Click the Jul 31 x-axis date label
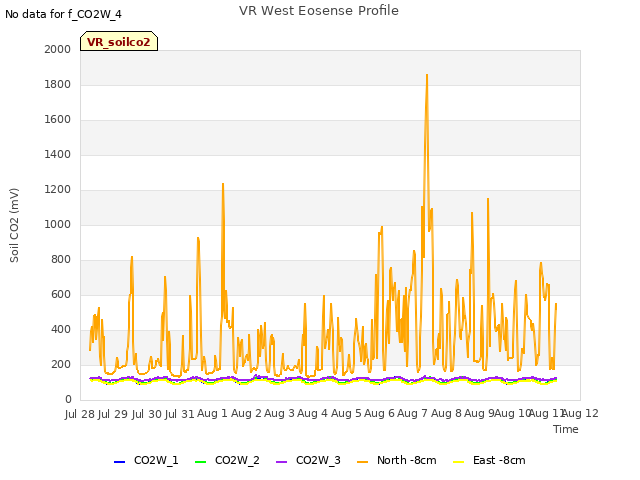 click(x=180, y=414)
